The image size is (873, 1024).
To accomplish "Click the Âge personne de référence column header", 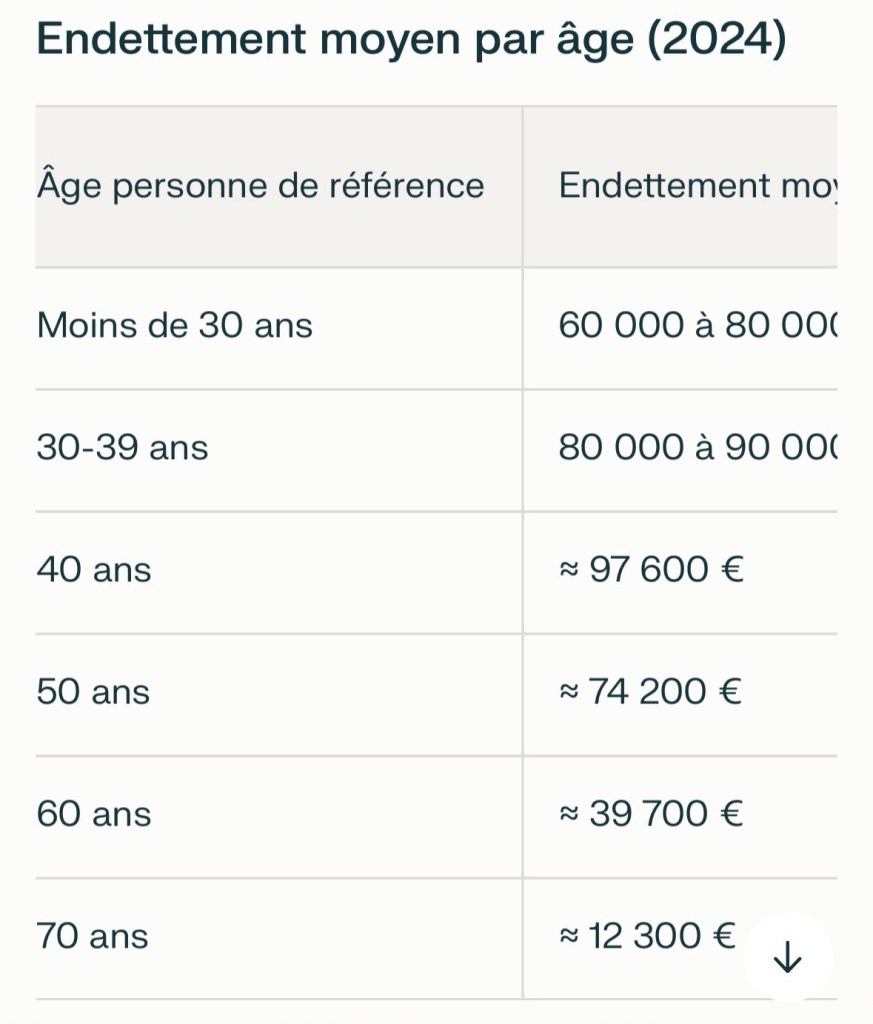I will (260, 186).
